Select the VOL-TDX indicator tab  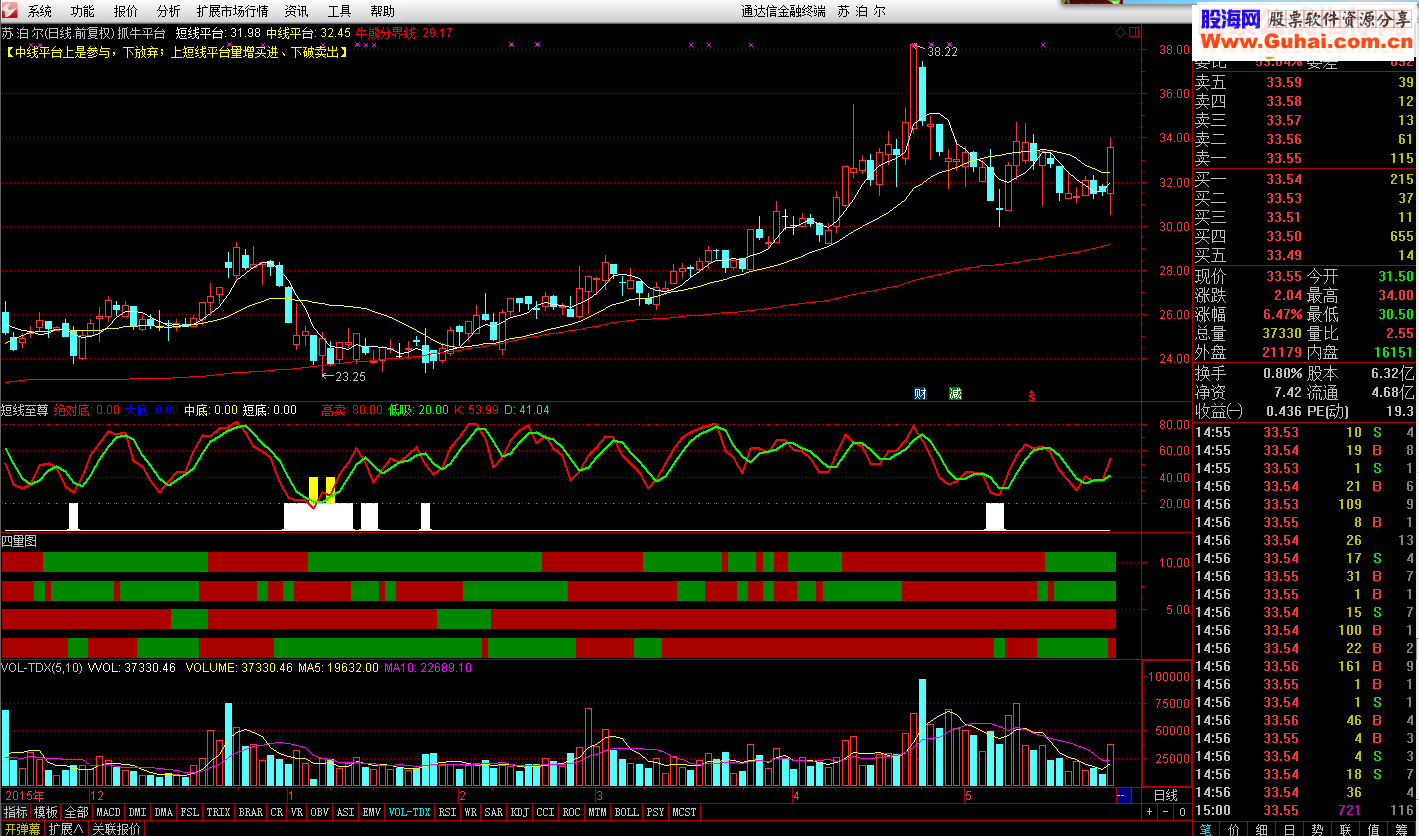[409, 812]
